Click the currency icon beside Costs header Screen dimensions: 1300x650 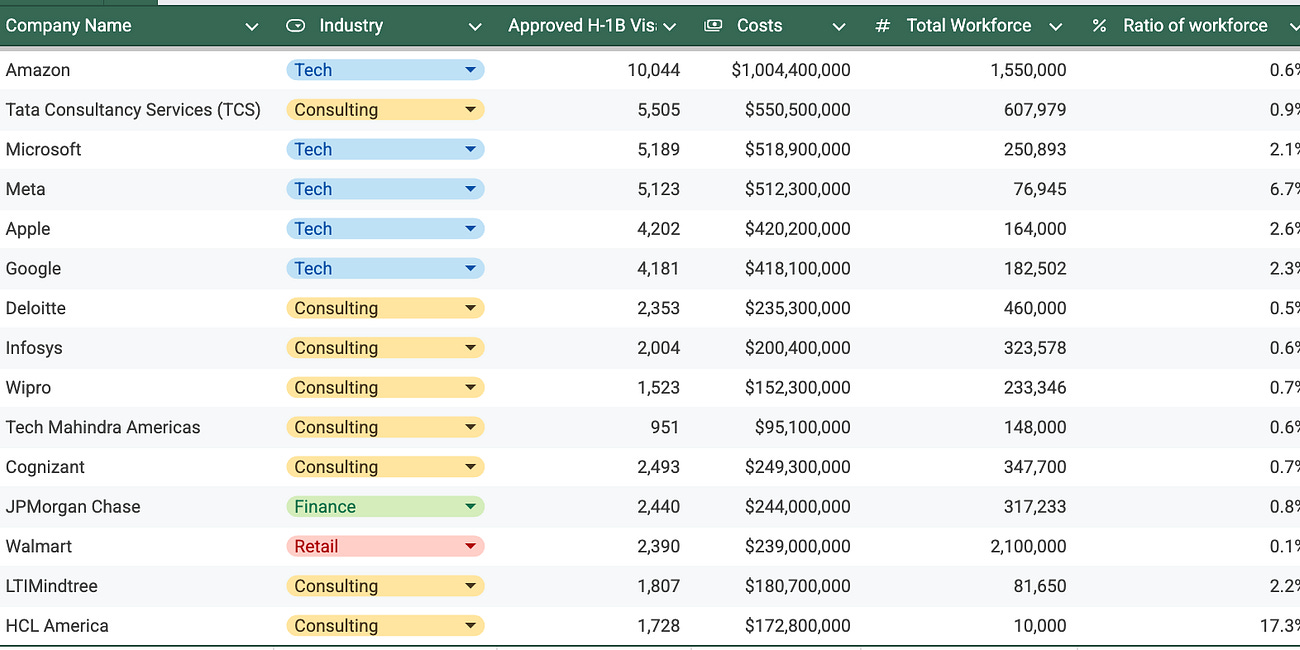click(x=713, y=26)
